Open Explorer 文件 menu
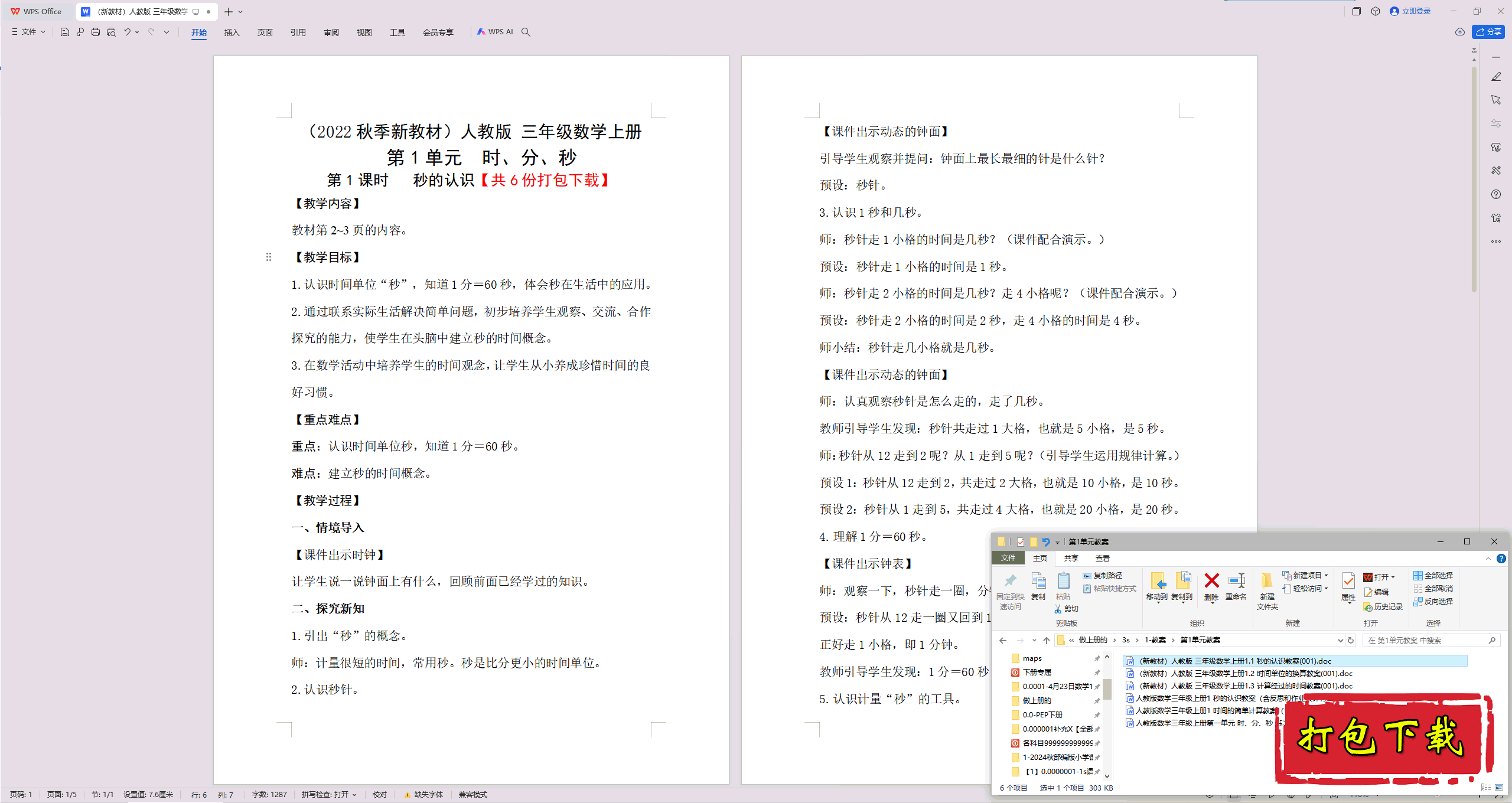Image resolution: width=1512 pixels, height=803 pixels. click(1008, 559)
